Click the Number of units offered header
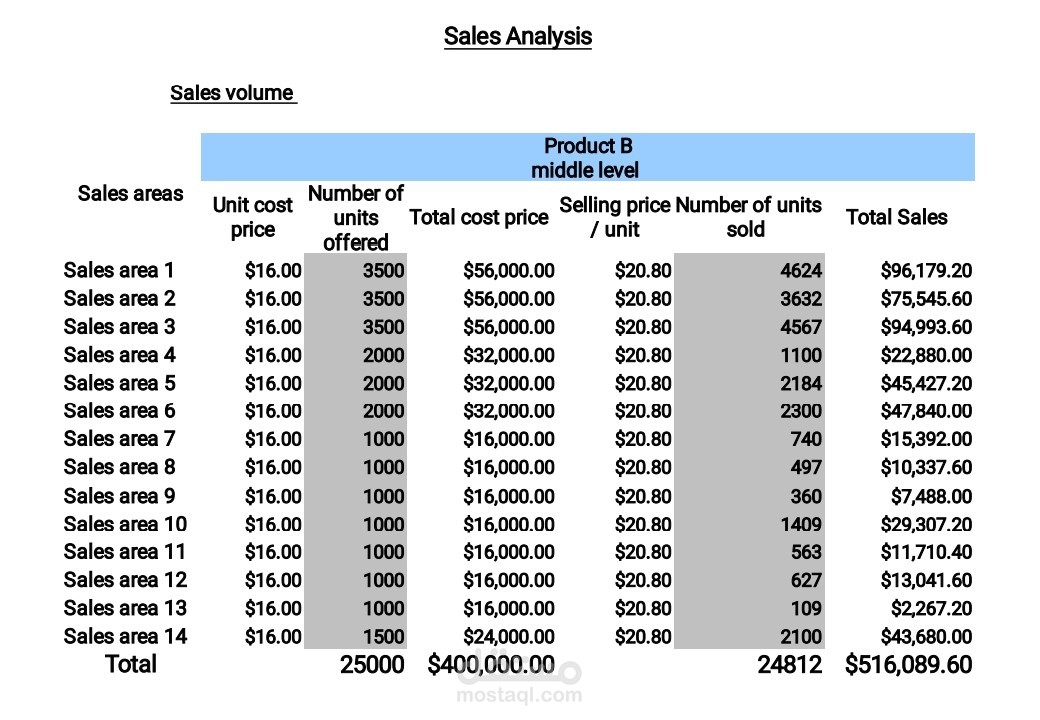Viewport: 1040px width, 720px height. coord(356,218)
